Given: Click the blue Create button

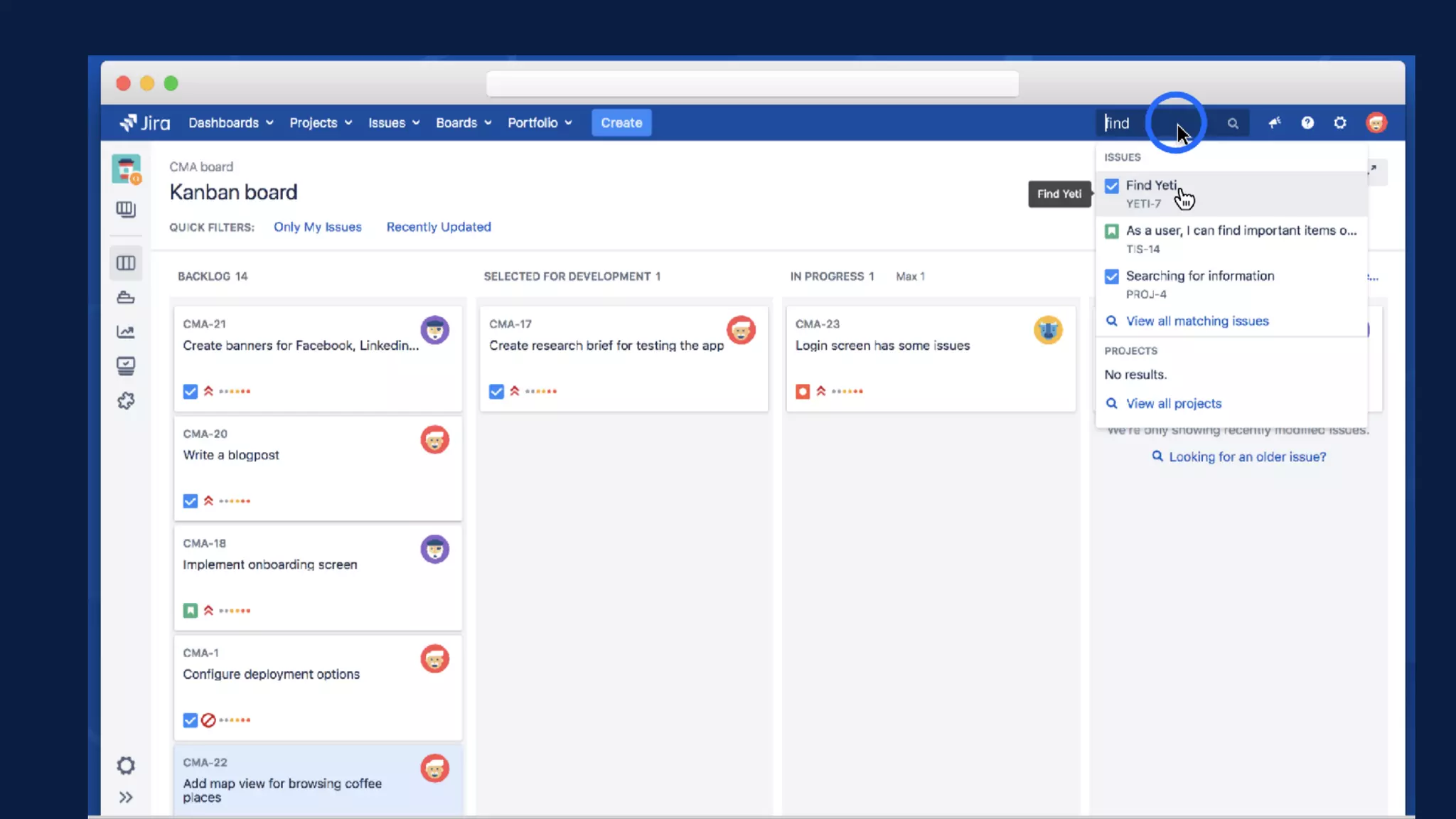Looking at the screenshot, I should pos(621,123).
